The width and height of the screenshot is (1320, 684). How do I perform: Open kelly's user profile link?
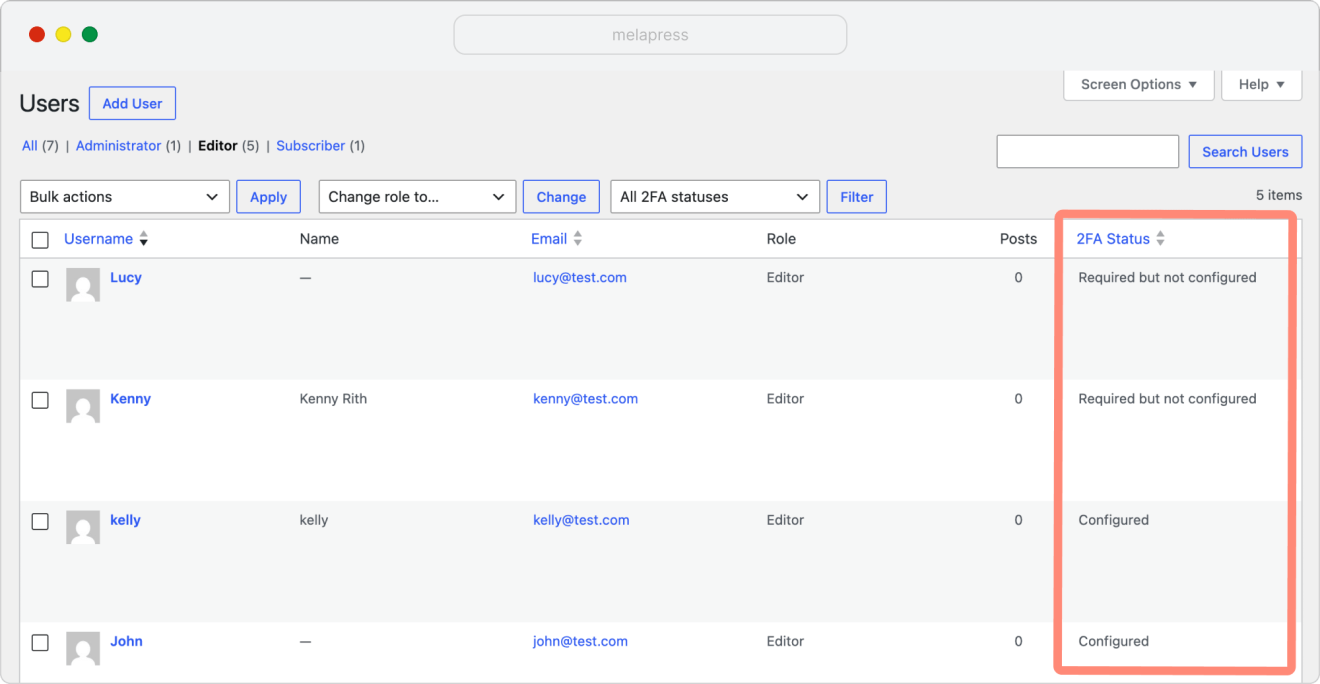pyautogui.click(x=125, y=520)
